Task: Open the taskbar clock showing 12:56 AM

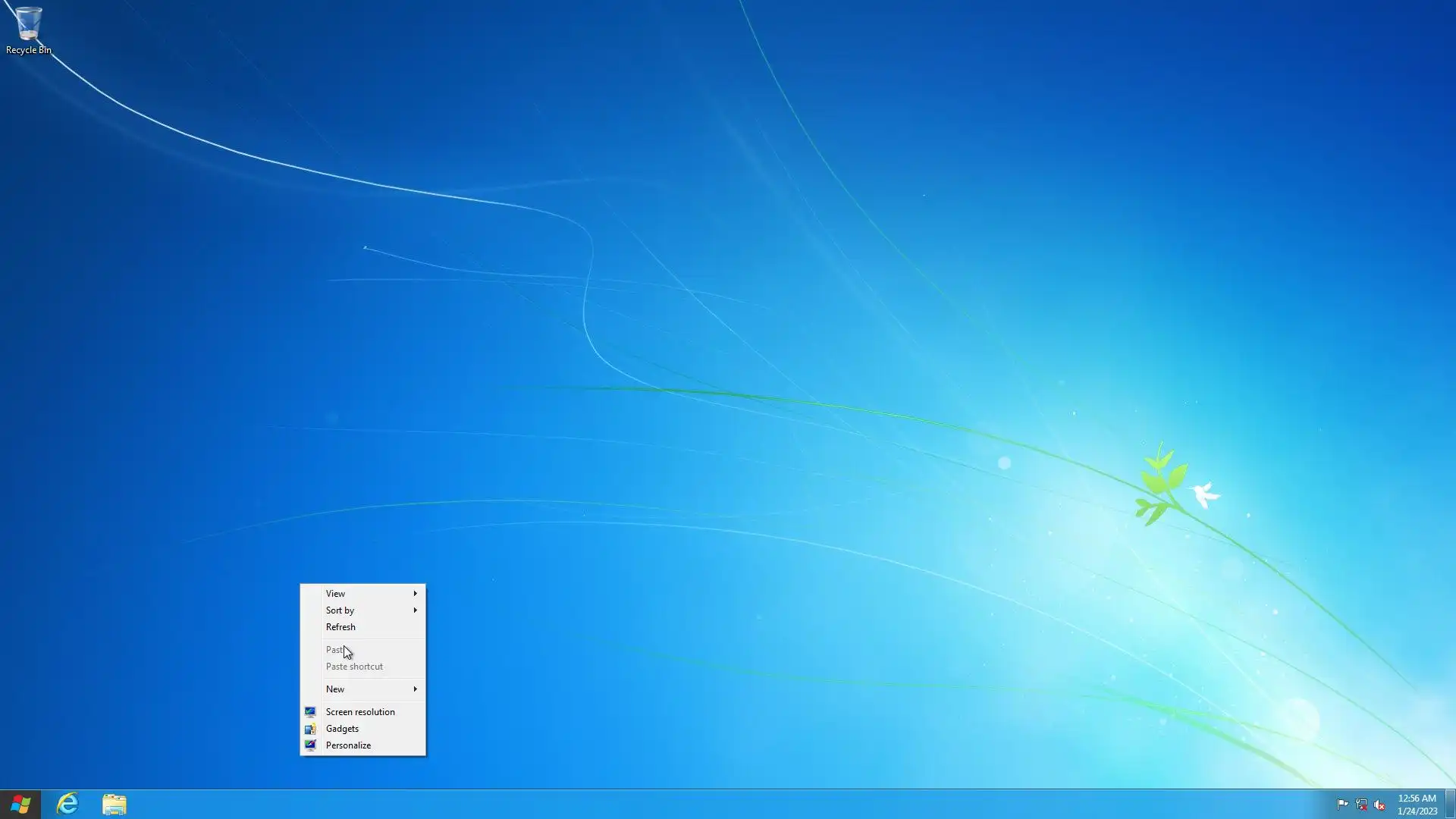Action: point(1417,804)
